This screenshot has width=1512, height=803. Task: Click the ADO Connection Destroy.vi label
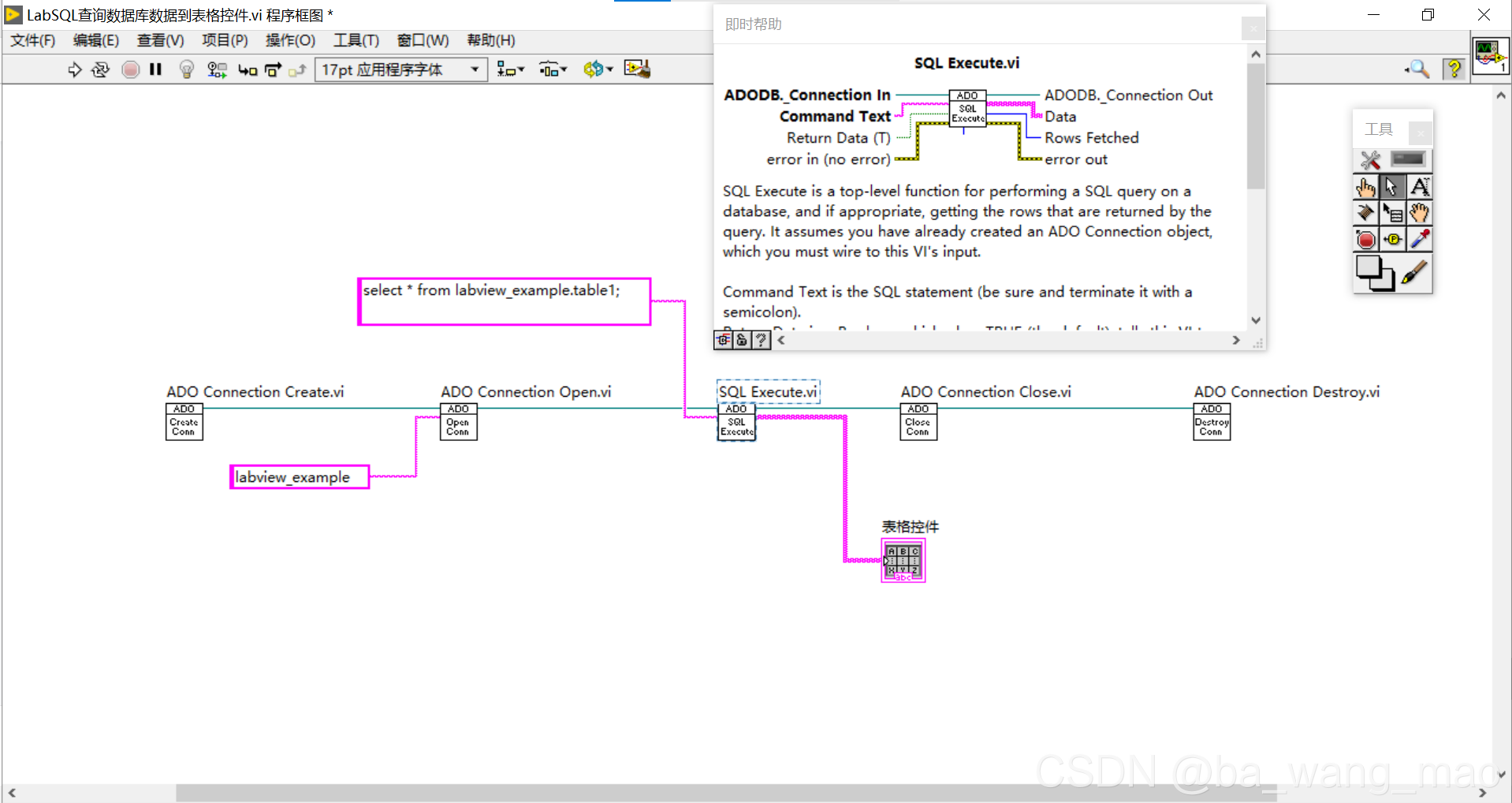pos(1287,392)
